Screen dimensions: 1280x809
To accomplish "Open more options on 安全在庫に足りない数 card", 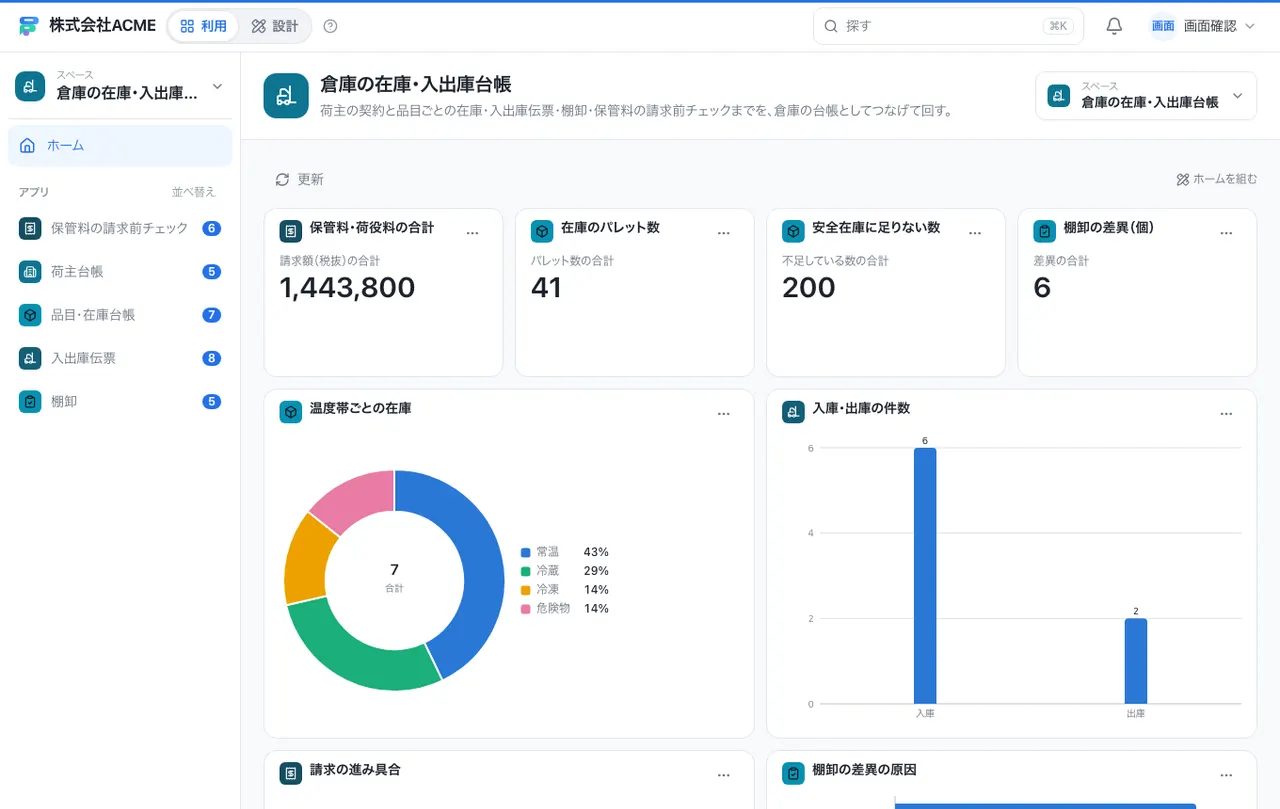I will tap(975, 232).
